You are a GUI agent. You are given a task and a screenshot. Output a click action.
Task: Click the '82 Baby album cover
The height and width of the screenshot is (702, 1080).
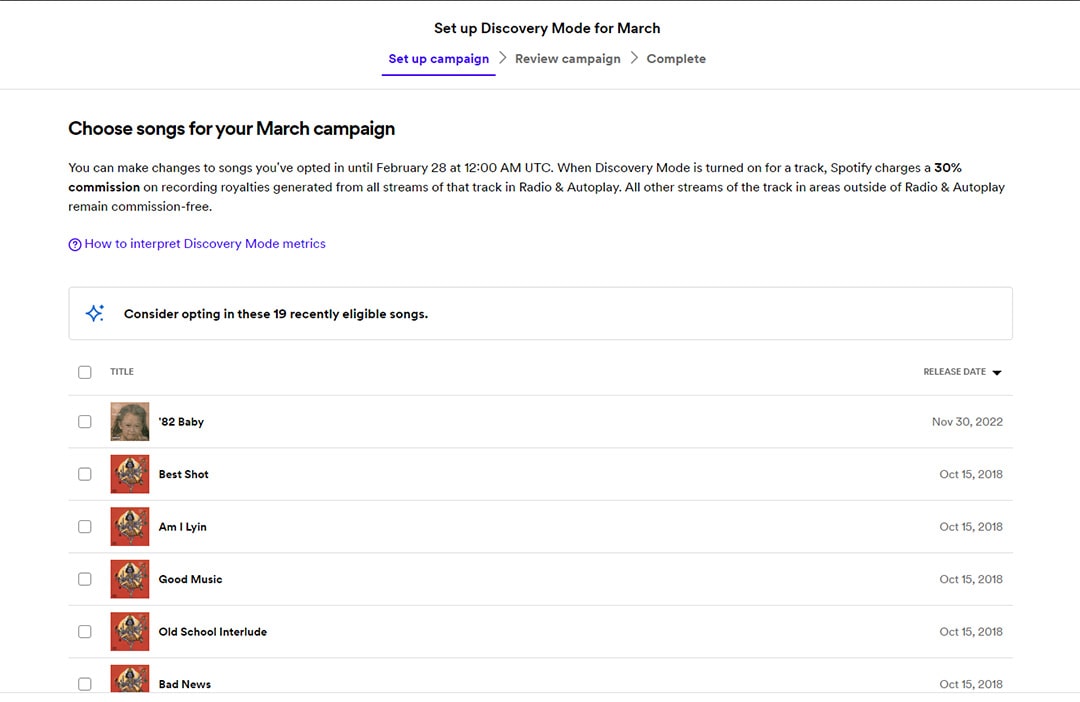pos(129,422)
